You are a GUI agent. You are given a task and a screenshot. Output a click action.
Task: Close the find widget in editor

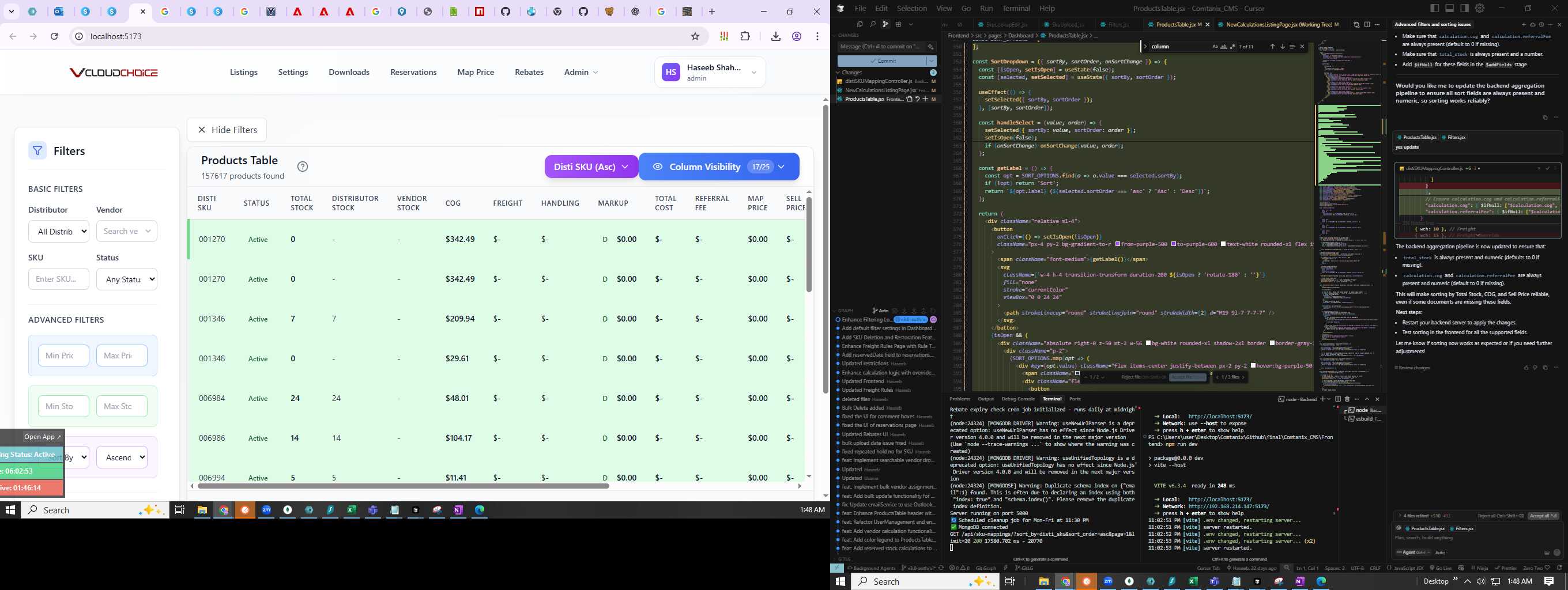tap(1303, 46)
